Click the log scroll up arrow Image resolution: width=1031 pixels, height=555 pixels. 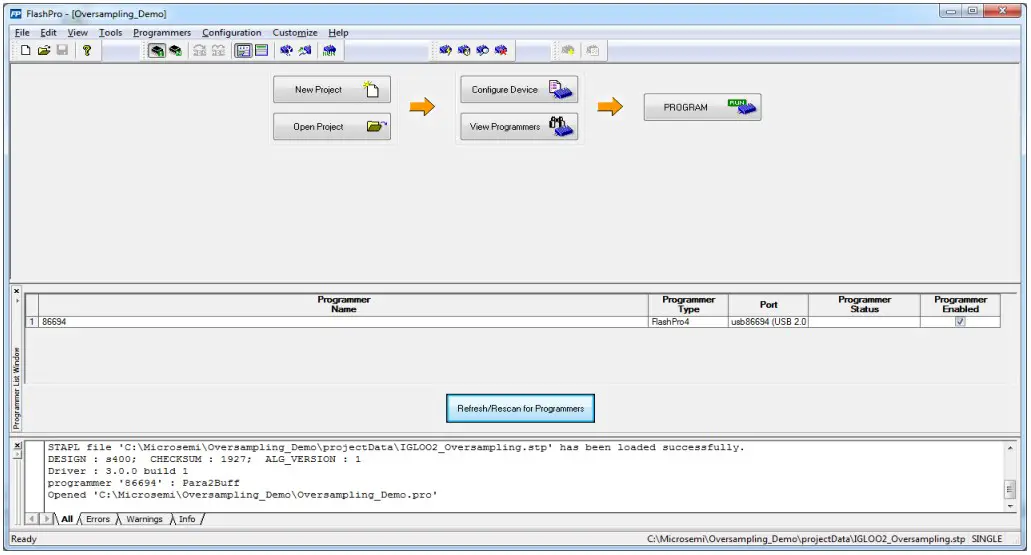pyautogui.click(x=1010, y=448)
